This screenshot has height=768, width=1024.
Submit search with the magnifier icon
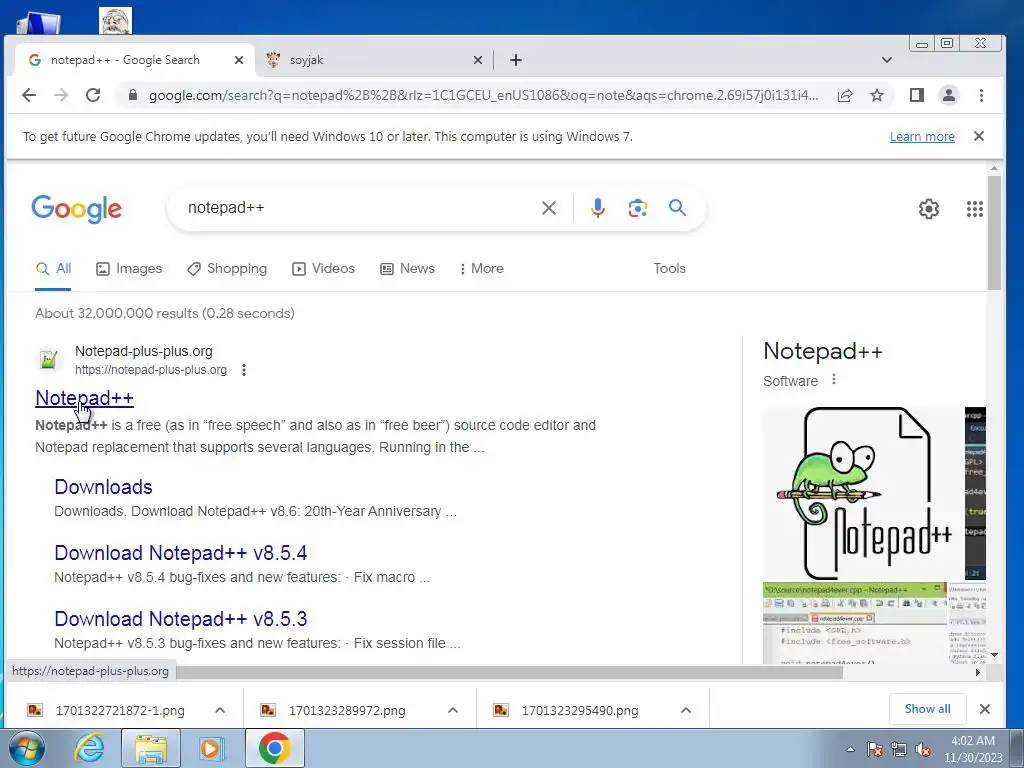click(x=677, y=208)
